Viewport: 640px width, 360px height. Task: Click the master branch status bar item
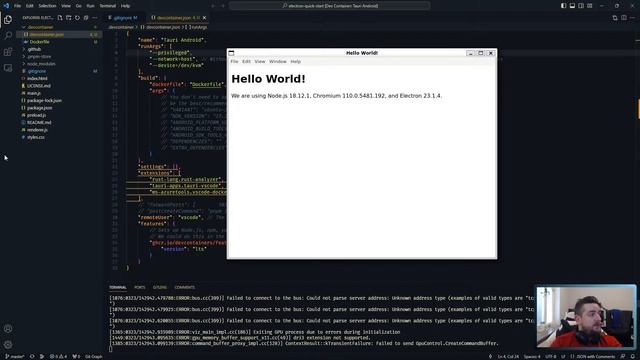15,357
